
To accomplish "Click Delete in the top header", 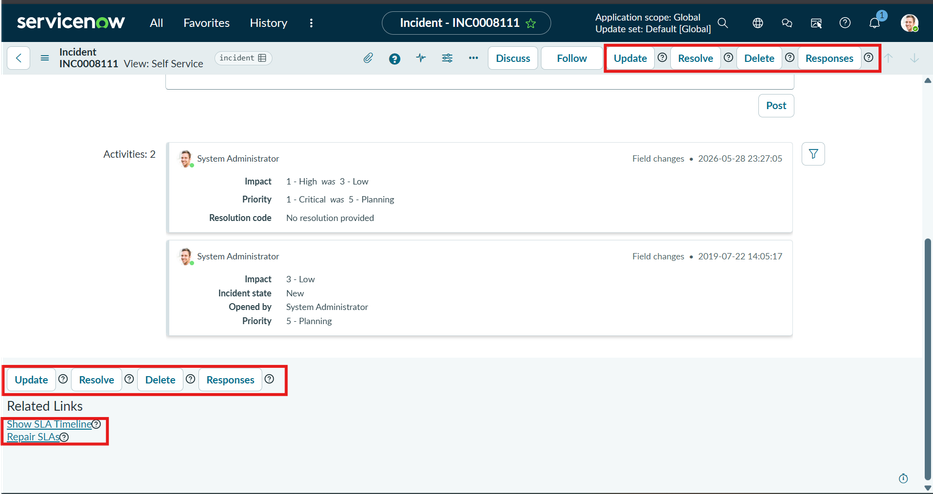I will point(759,58).
